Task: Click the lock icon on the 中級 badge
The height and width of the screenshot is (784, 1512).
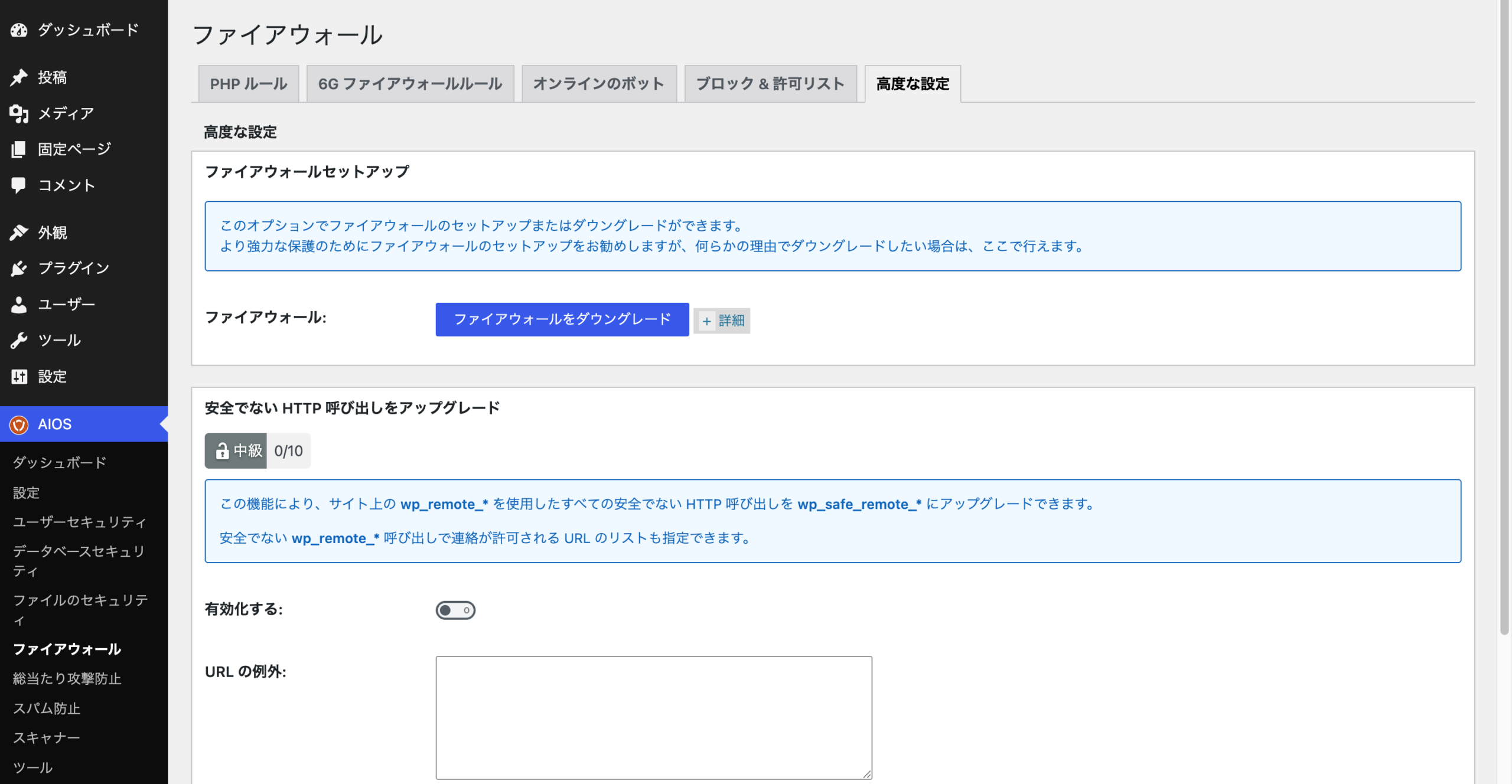Action: pos(222,451)
